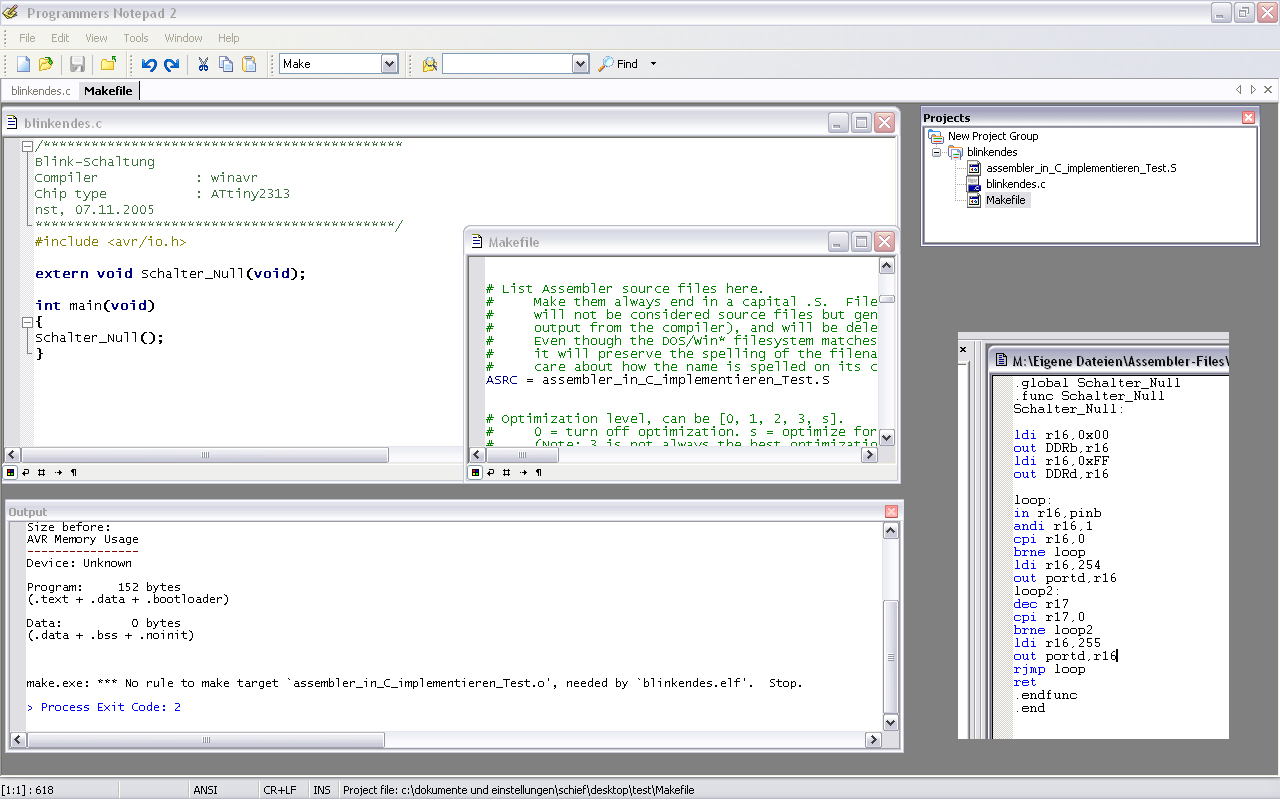
Task: Toggle line numbers in blinkendes.c window
Action: click(x=42, y=472)
